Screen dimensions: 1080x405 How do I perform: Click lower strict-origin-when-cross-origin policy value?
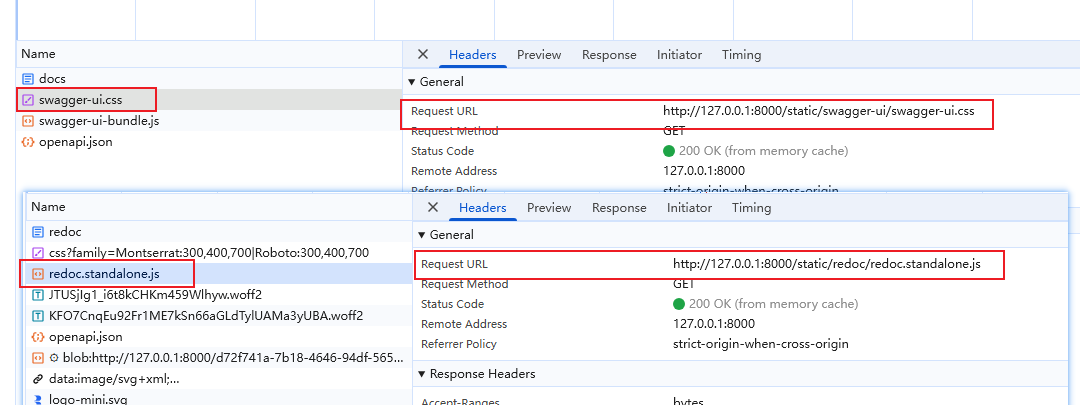(x=761, y=344)
